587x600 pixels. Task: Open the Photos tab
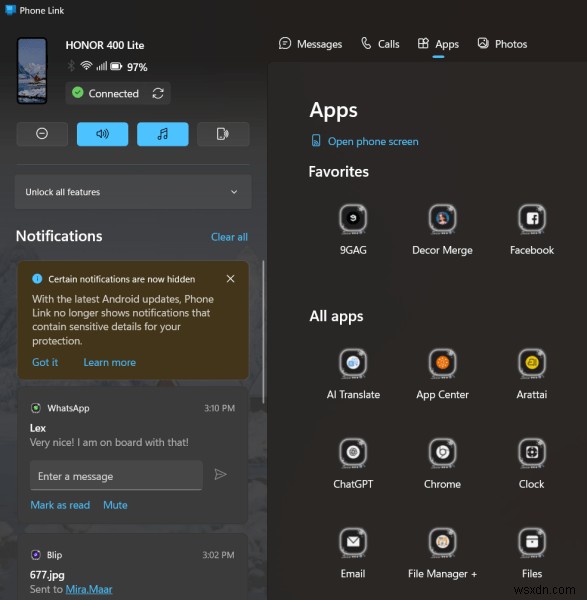(502, 44)
